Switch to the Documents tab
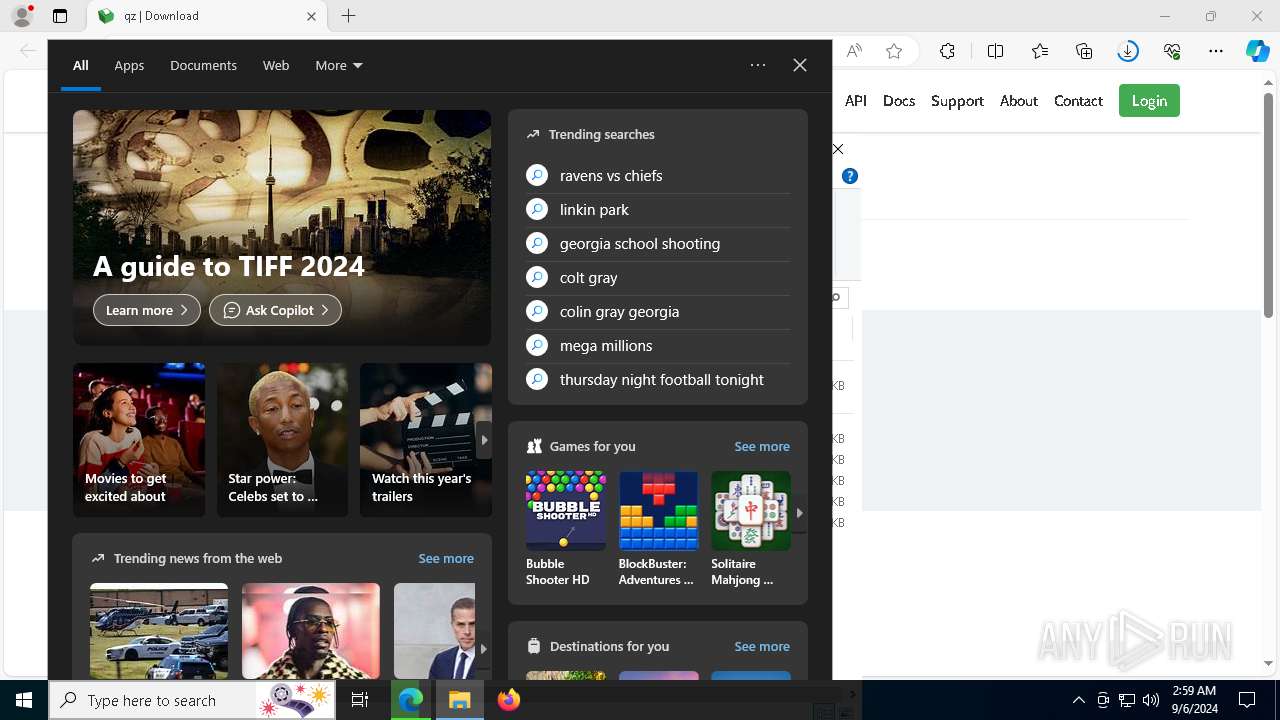The width and height of the screenshot is (1280, 720). click(203, 65)
